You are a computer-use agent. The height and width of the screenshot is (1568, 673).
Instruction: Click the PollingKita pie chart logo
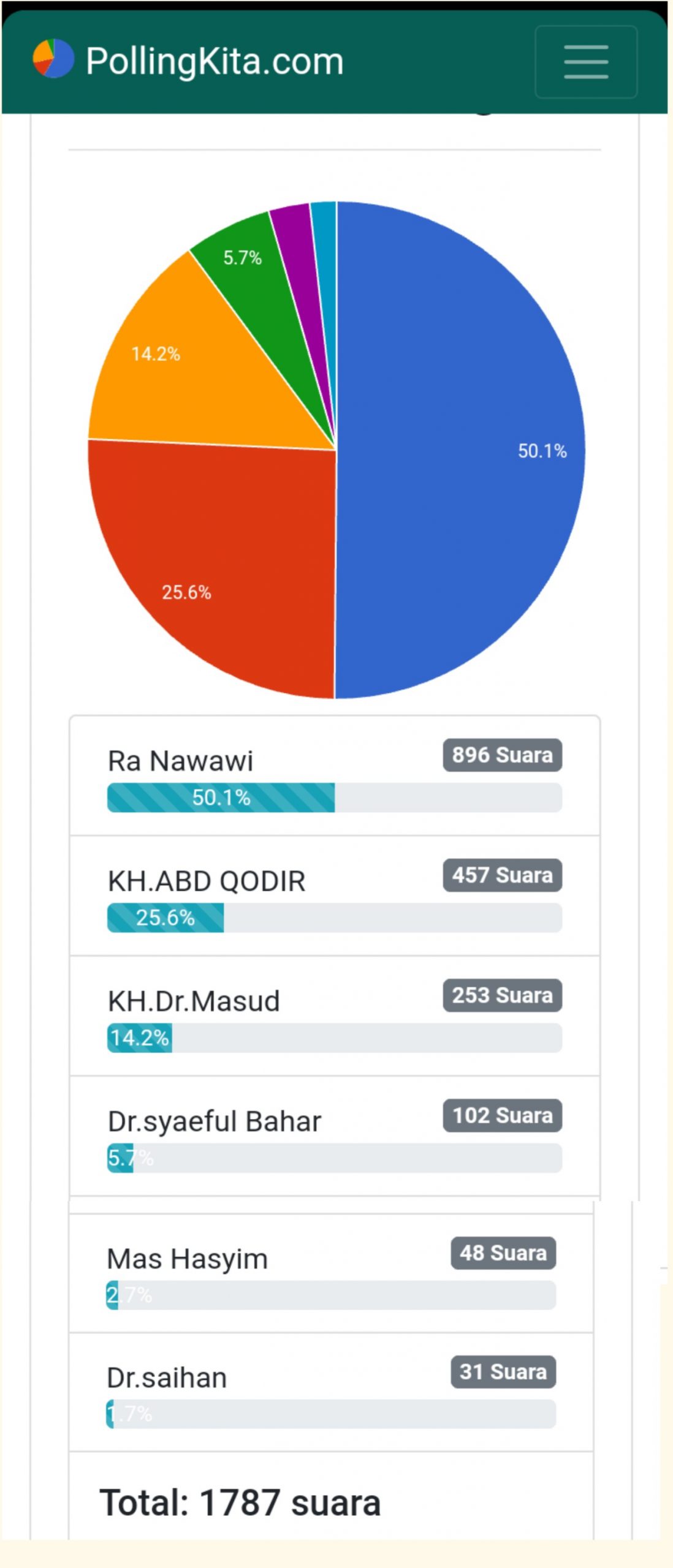[53, 59]
